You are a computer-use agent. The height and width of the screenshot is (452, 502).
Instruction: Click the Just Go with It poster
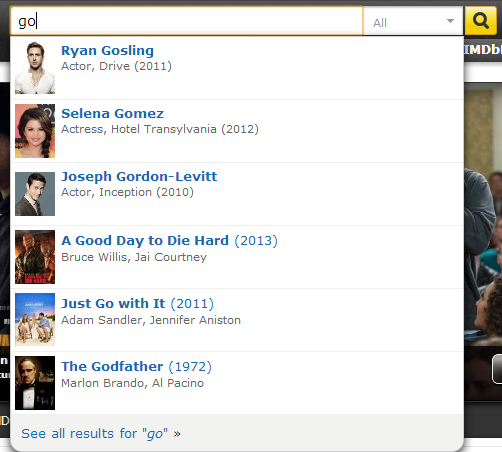35,320
